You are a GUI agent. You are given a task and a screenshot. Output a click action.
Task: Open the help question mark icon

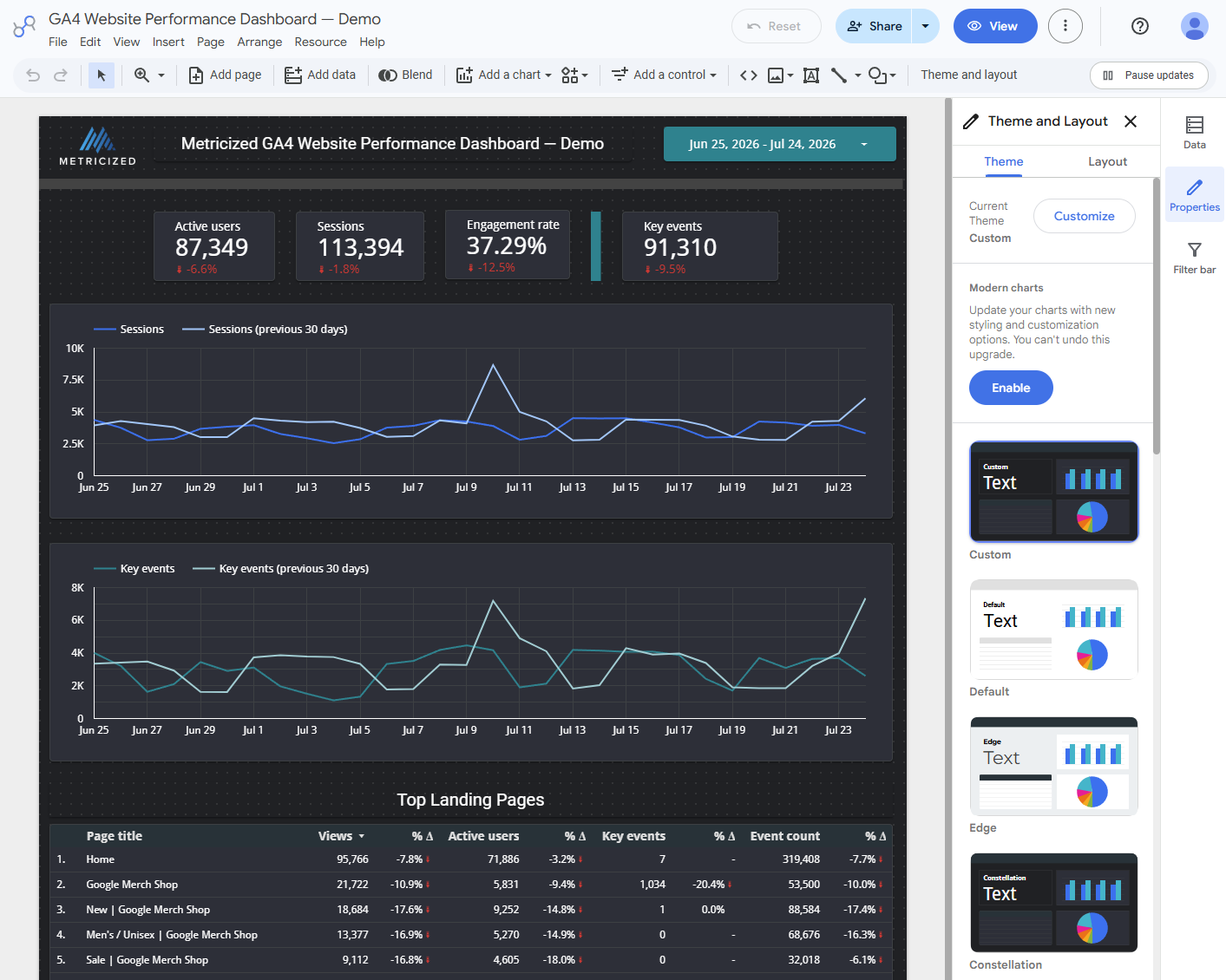[1140, 26]
